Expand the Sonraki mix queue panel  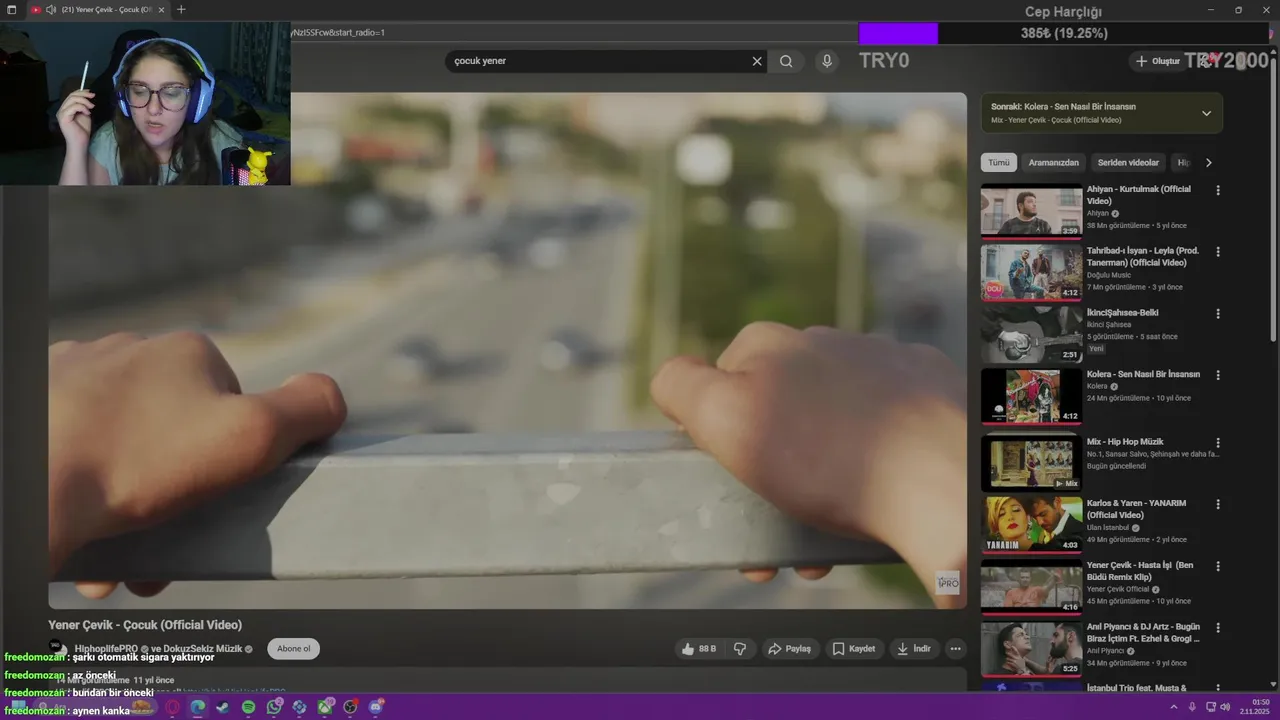click(1206, 113)
